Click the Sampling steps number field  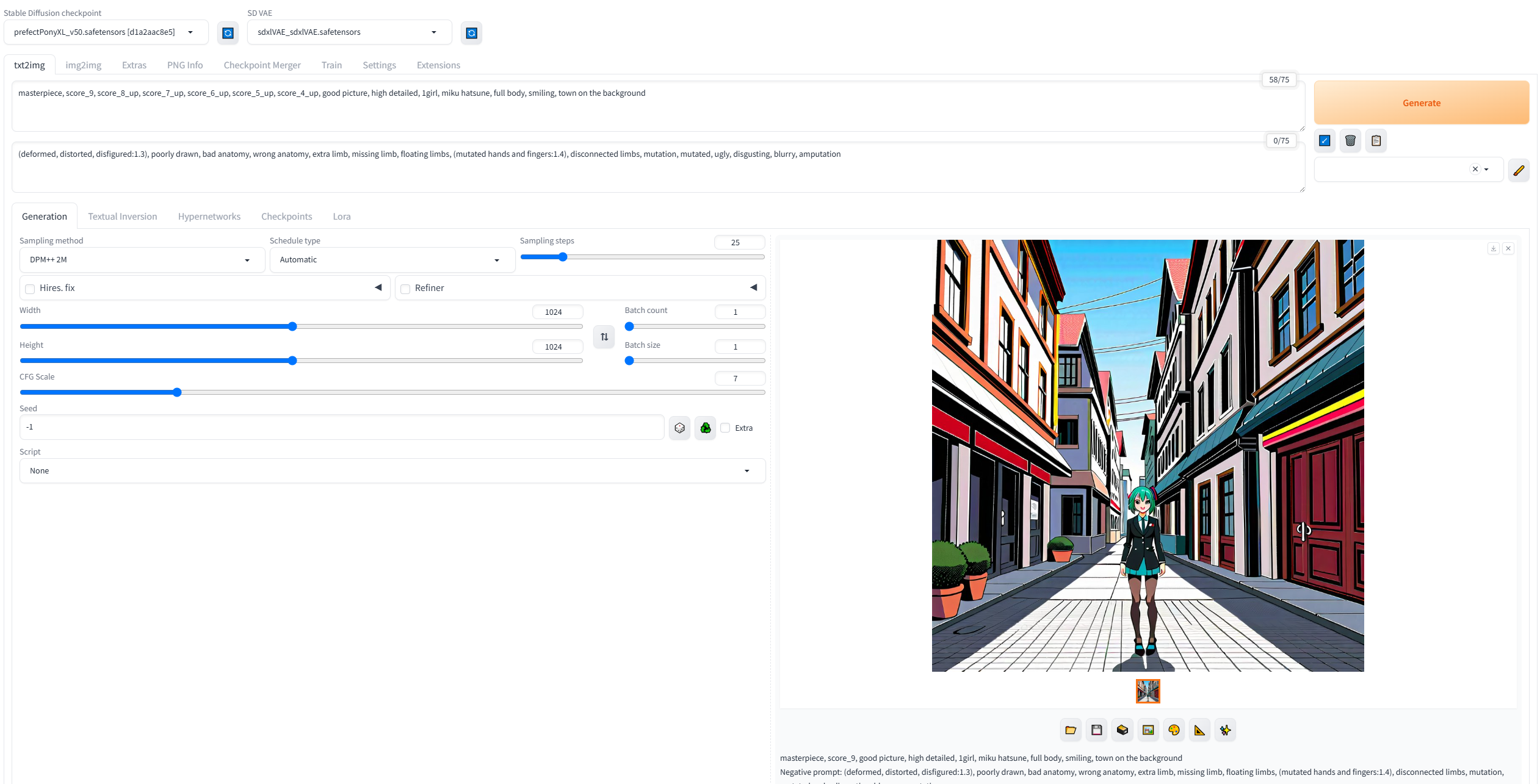pyautogui.click(x=739, y=243)
